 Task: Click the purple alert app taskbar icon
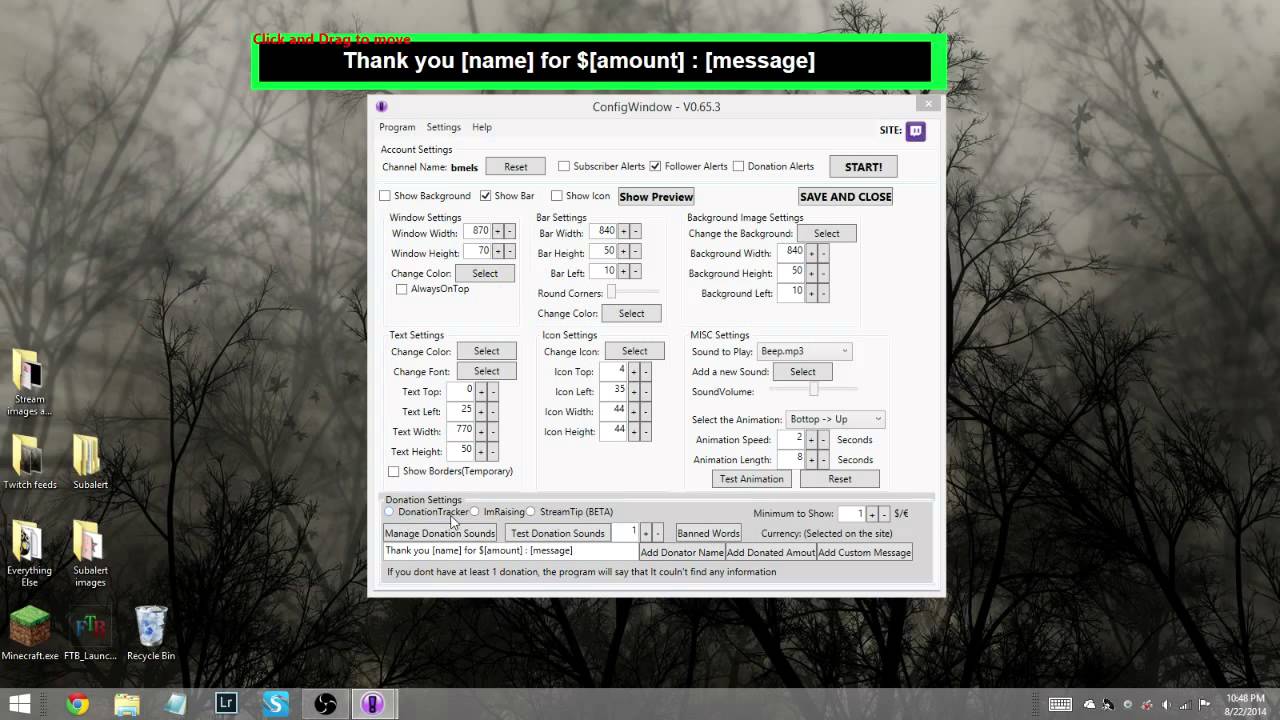(x=373, y=704)
